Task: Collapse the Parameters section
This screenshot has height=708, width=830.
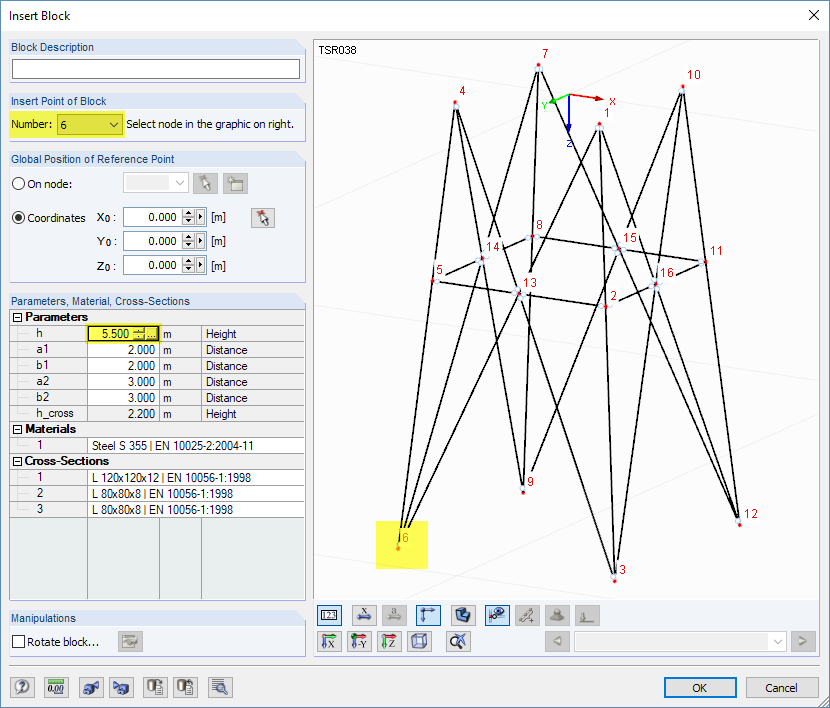Action: coord(17,317)
